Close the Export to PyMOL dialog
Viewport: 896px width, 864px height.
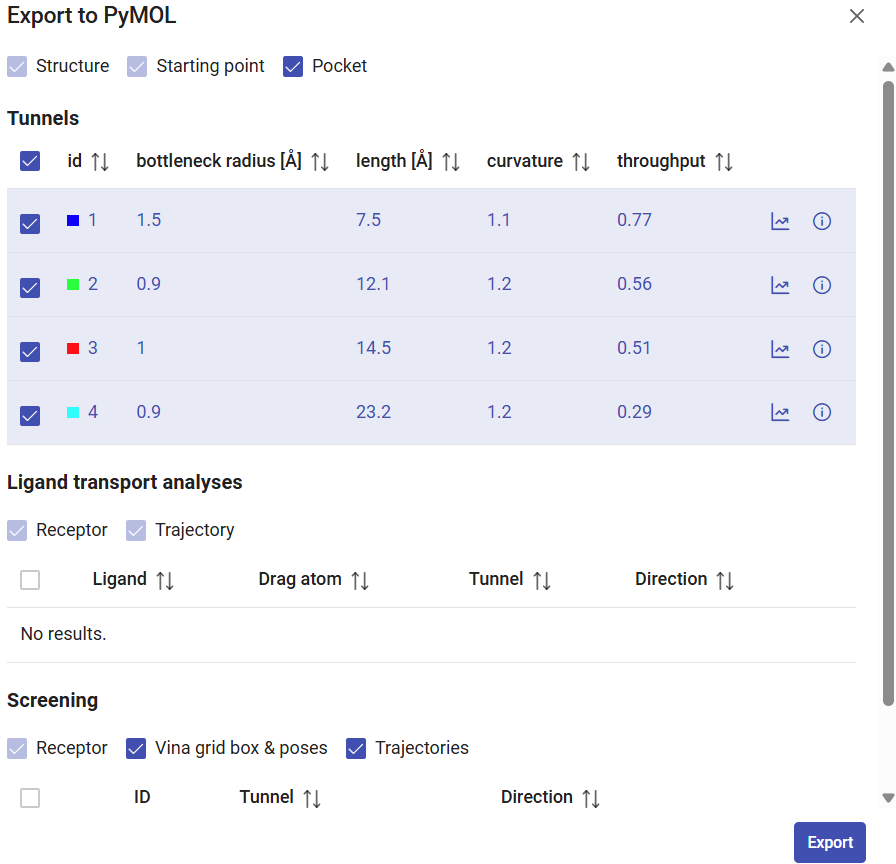point(856,16)
